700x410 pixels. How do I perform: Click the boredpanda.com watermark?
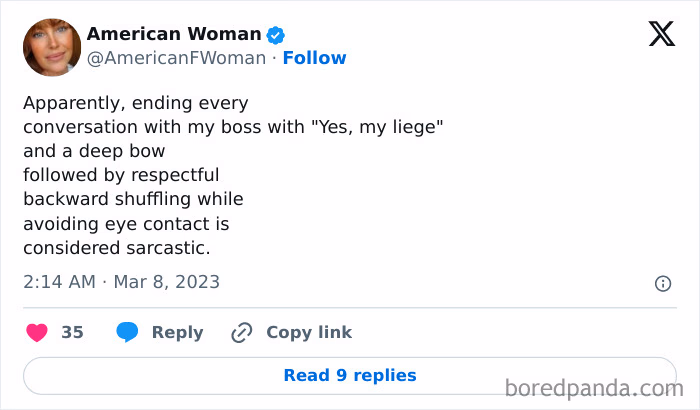[594, 388]
